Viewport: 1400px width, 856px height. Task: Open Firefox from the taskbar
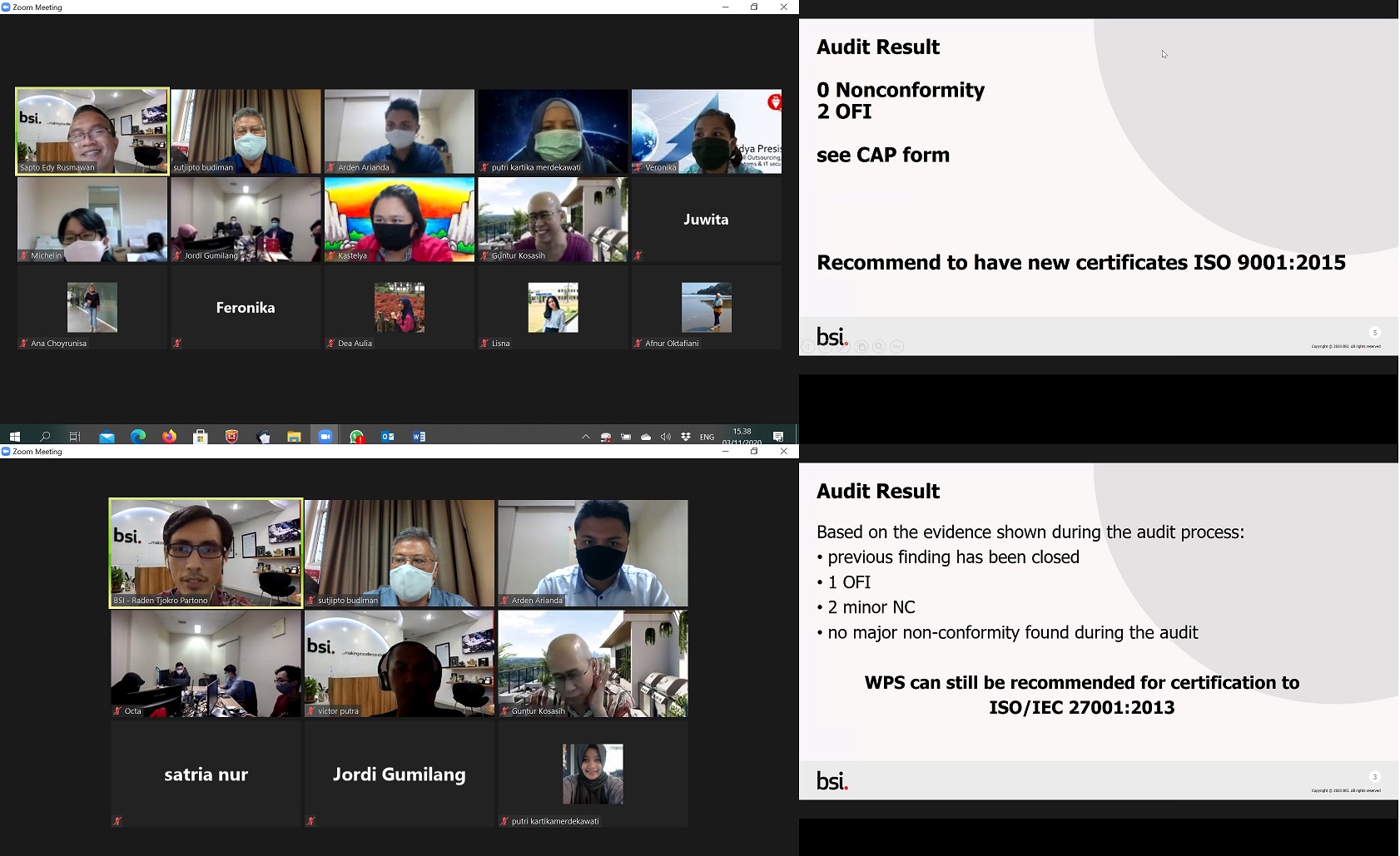point(169,436)
